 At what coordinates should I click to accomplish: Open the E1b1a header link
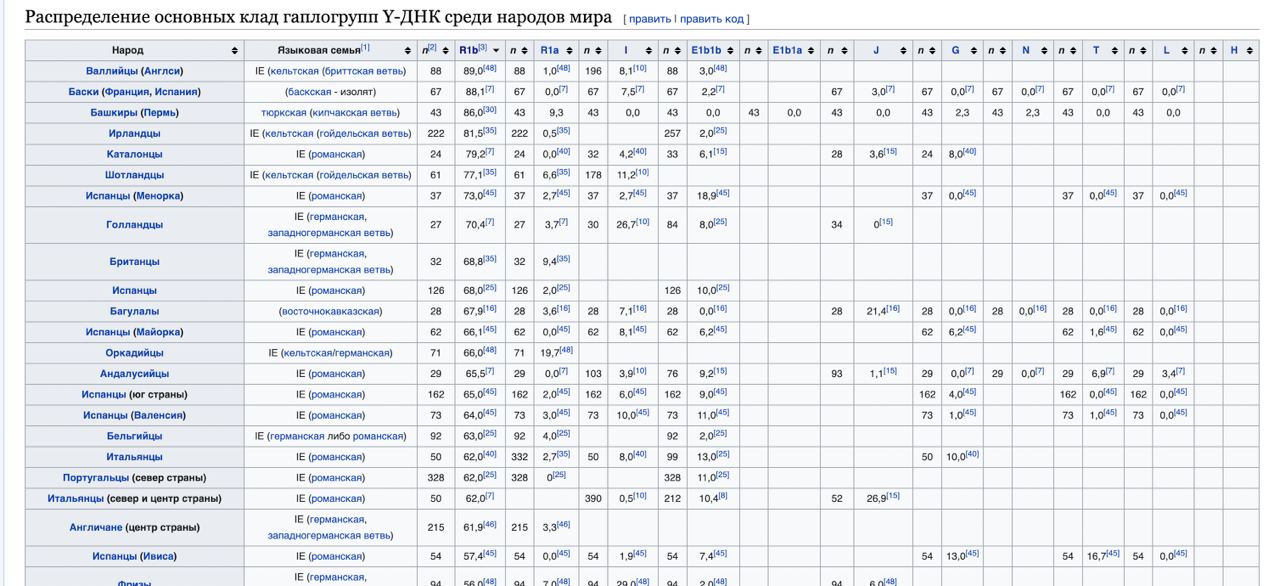click(786, 50)
